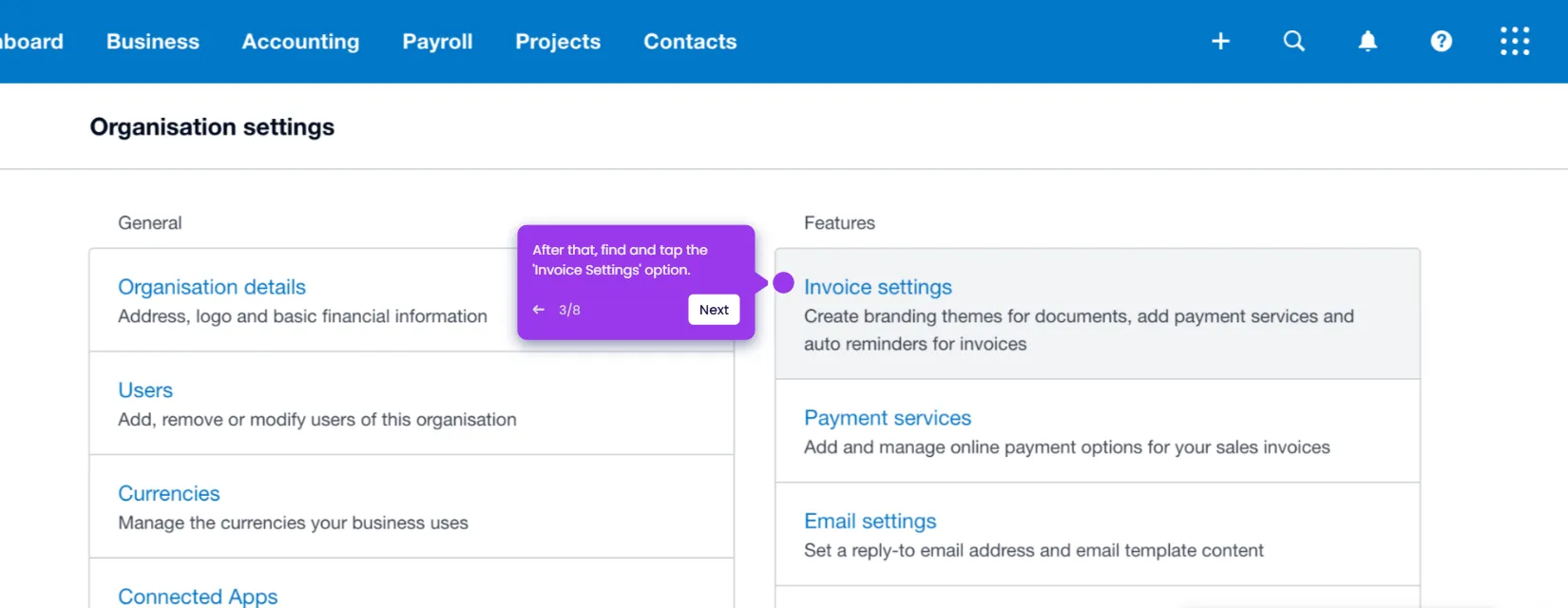Click the Features section label

point(839,223)
